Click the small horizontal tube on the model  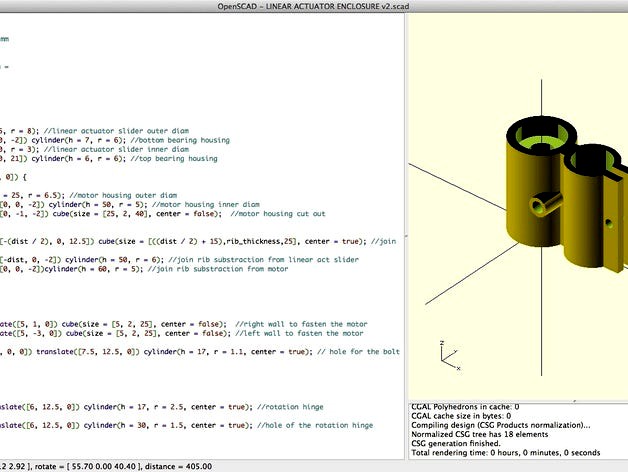545,204
